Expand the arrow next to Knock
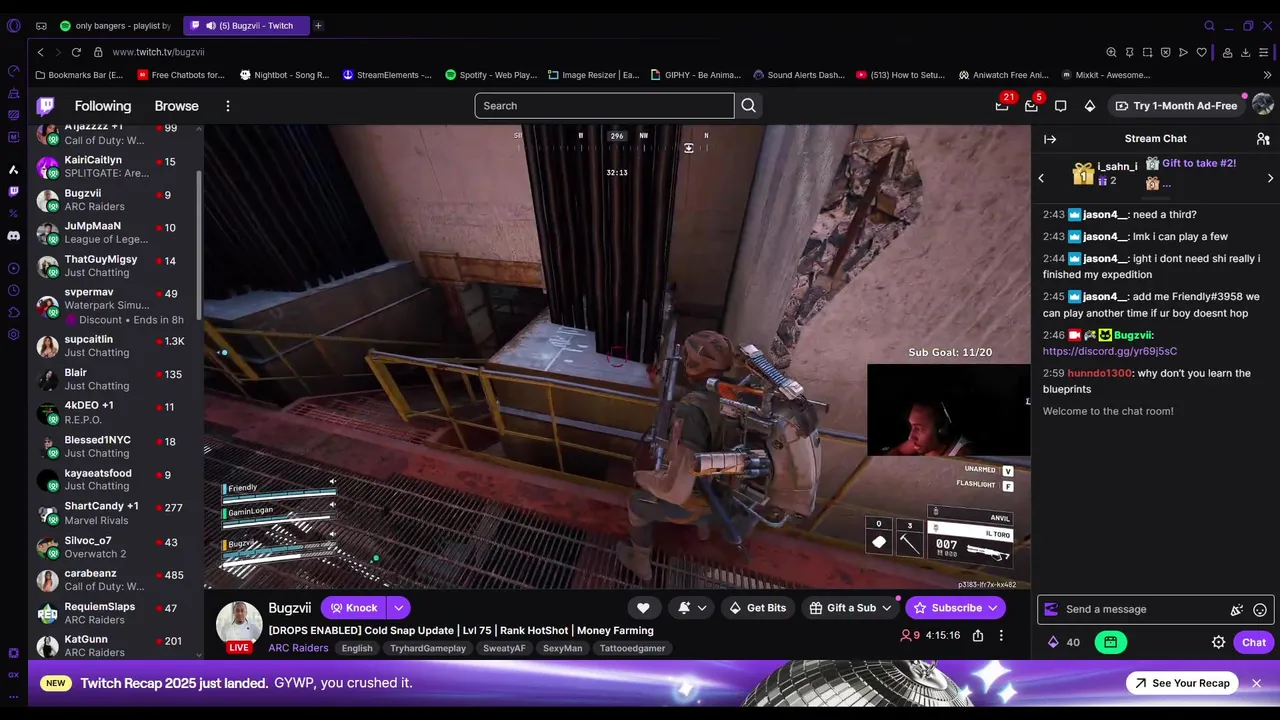 pyautogui.click(x=398, y=608)
